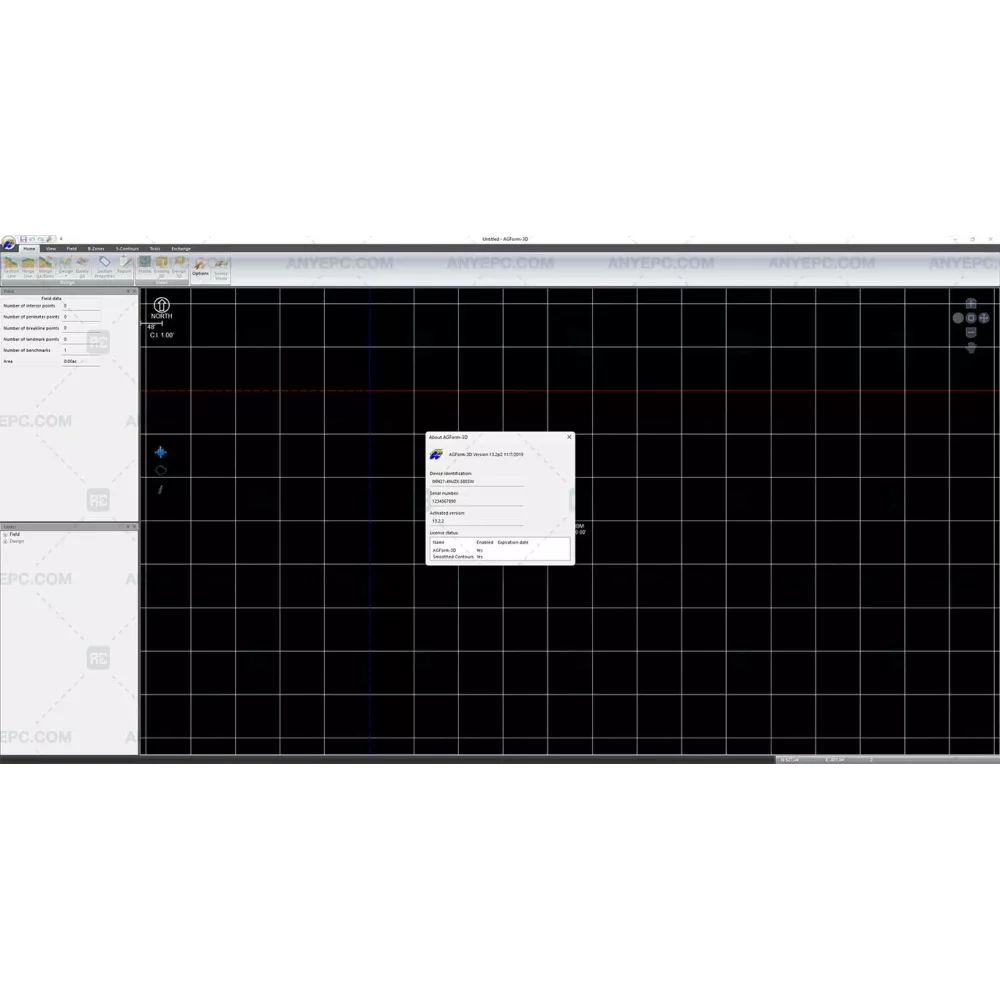Click the AGForm-3D application logo button
The width and height of the screenshot is (1000, 1000).
point(9,244)
